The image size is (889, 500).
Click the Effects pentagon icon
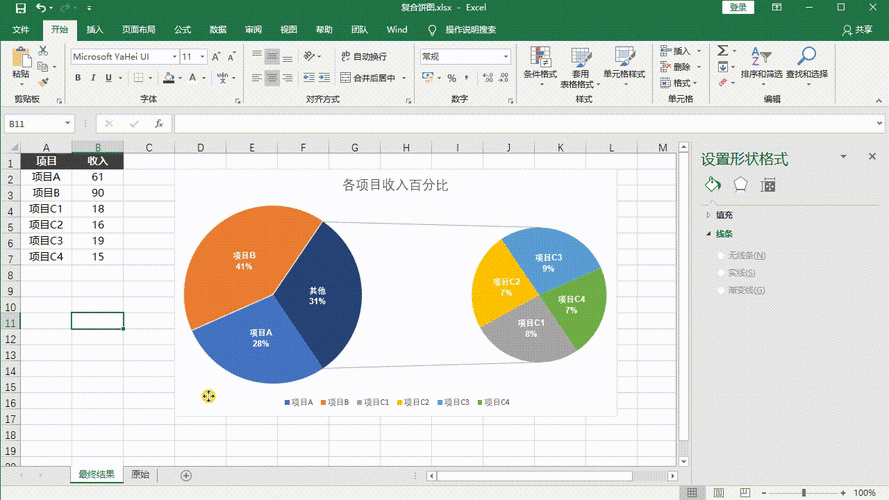click(740, 184)
